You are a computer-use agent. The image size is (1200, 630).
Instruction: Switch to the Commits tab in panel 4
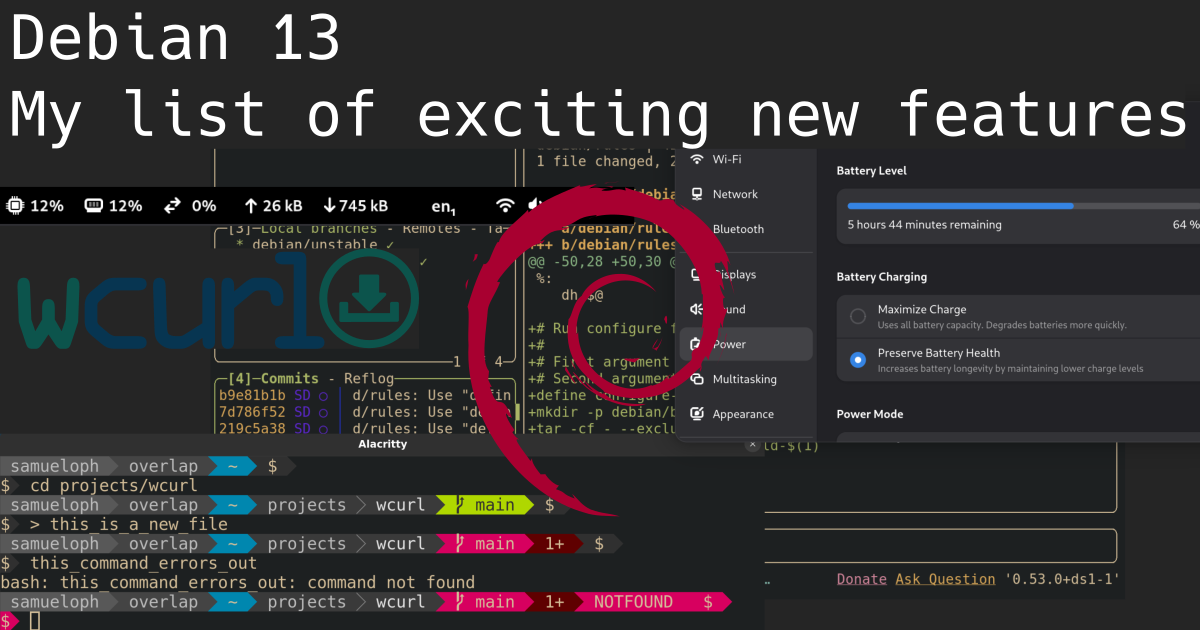point(292,379)
